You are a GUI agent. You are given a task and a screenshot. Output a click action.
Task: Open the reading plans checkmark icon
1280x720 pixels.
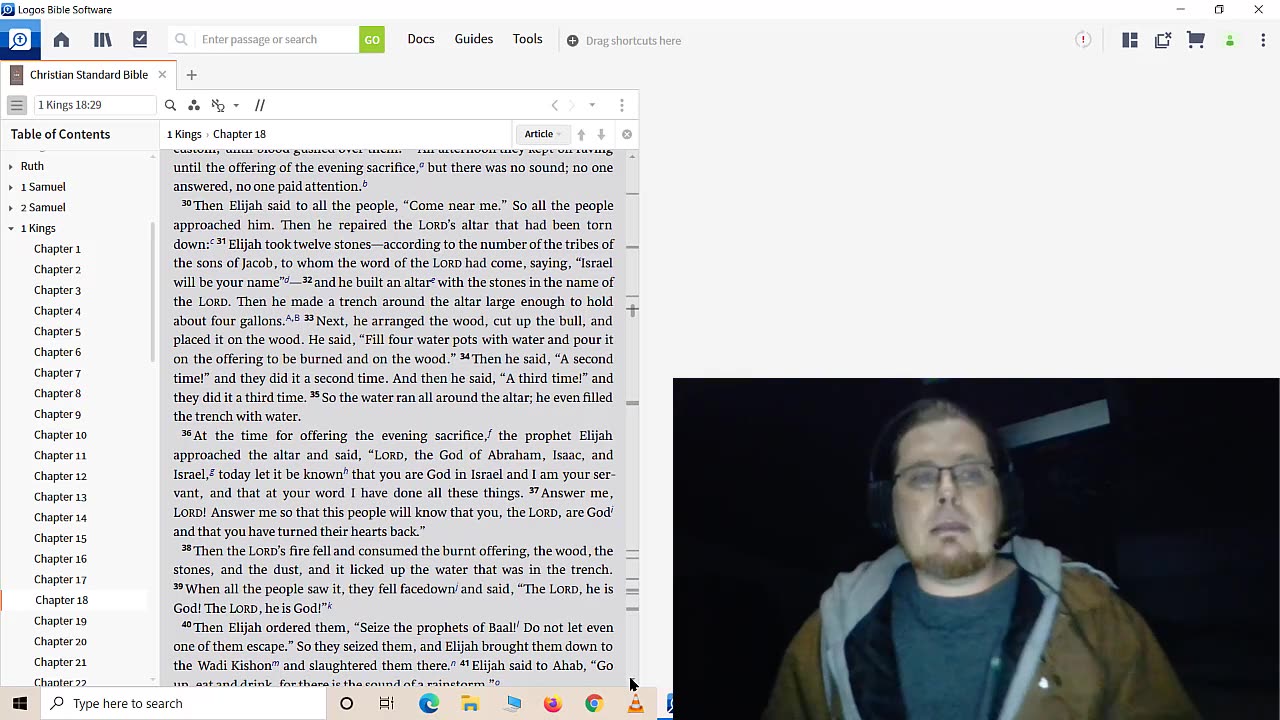(140, 40)
